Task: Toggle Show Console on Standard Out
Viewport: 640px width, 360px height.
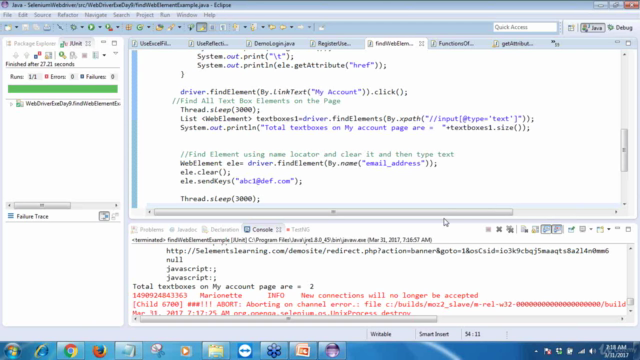Action: [x=546, y=229]
